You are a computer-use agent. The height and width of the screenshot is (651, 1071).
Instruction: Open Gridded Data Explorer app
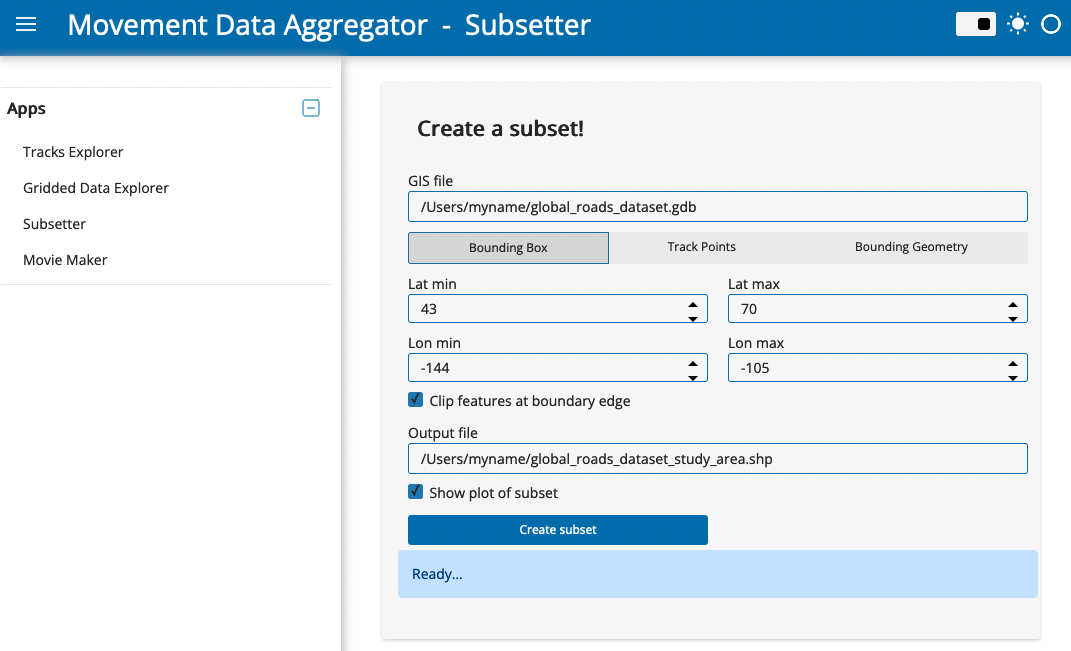pos(96,188)
